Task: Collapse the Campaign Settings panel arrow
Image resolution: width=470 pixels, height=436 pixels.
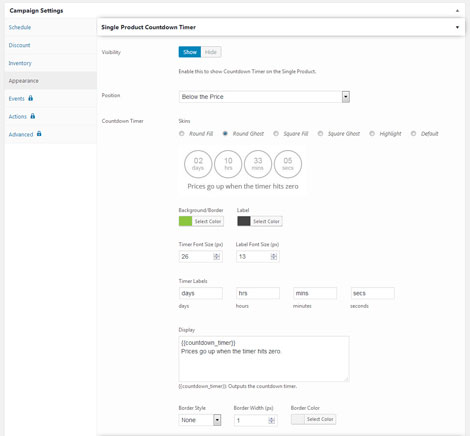Action: 457,11
